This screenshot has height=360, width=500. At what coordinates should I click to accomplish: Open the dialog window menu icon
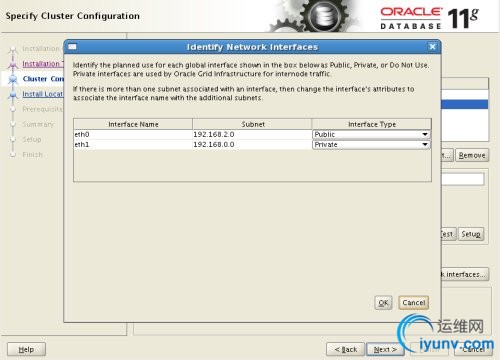tap(72, 47)
